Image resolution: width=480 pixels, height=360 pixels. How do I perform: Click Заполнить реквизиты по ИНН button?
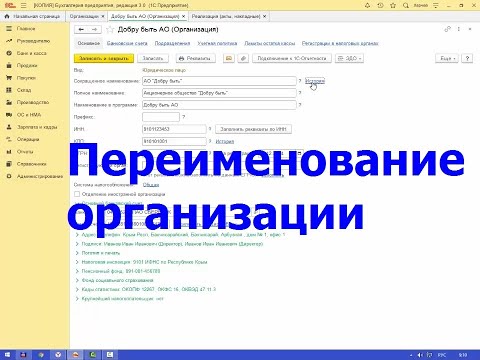(x=253, y=129)
